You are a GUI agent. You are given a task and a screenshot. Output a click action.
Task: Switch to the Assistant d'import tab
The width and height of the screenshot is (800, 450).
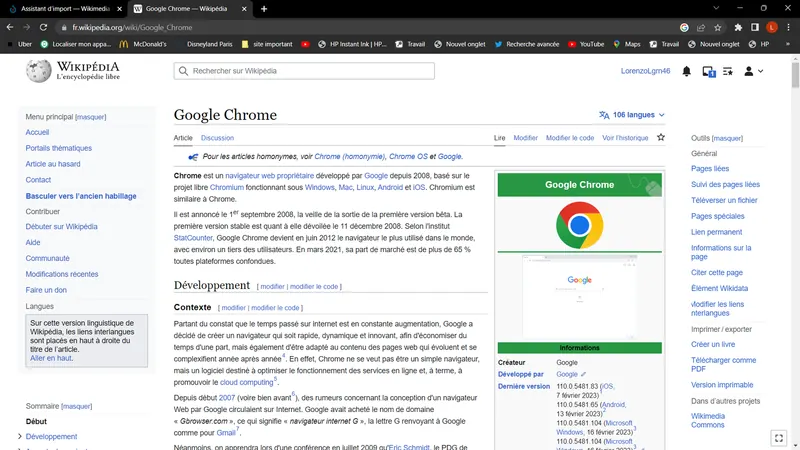click(x=65, y=9)
